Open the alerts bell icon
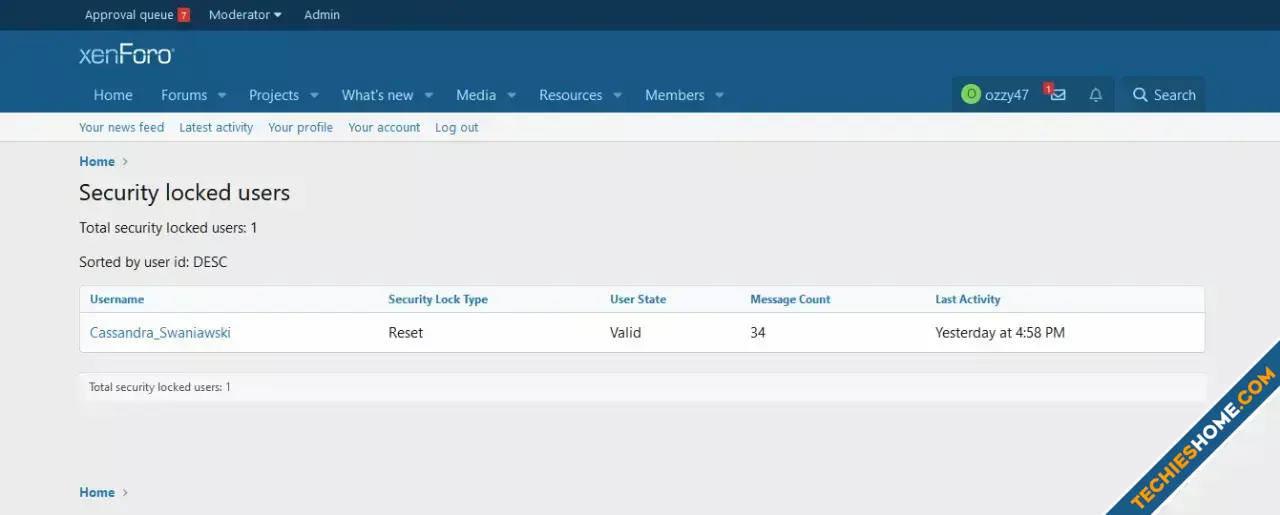 click(1096, 95)
